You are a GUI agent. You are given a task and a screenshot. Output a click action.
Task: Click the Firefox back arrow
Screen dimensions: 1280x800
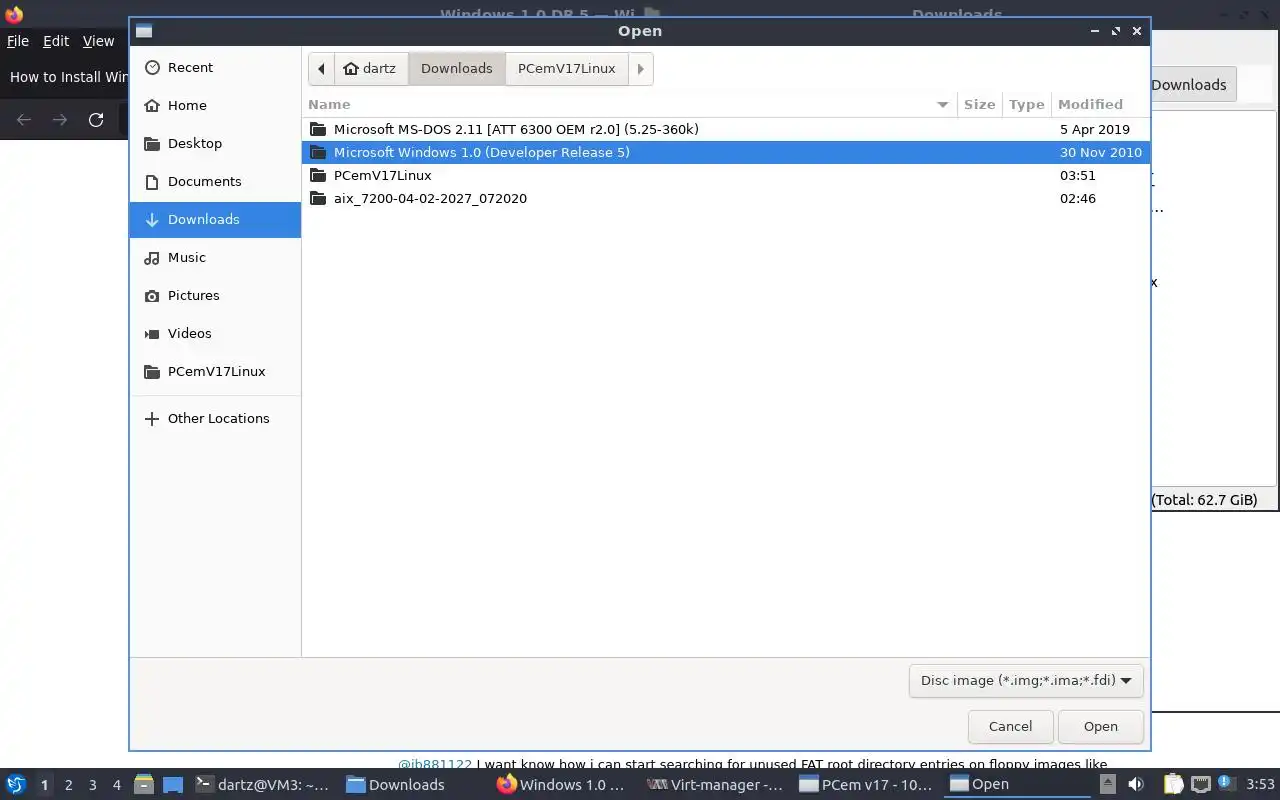24,120
